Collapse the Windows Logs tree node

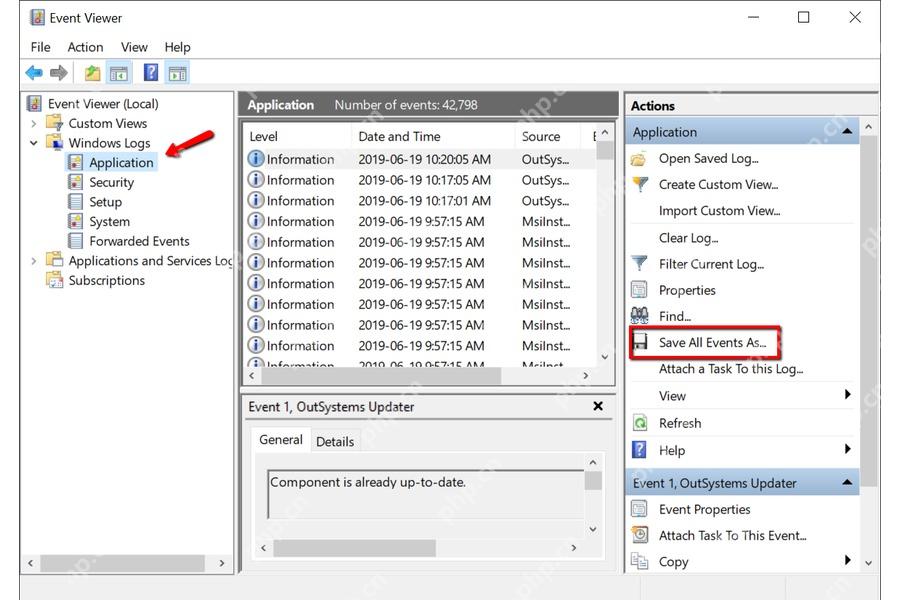pos(33,143)
